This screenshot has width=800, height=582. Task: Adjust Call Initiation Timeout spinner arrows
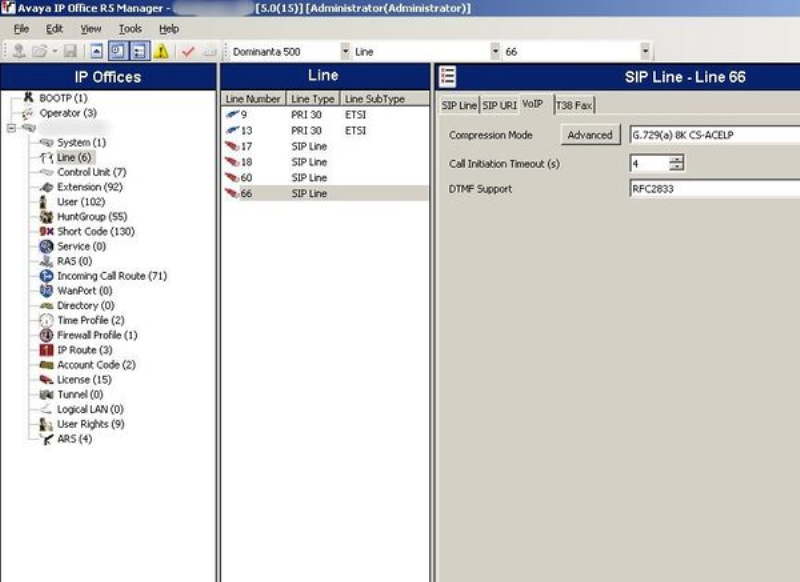677,163
